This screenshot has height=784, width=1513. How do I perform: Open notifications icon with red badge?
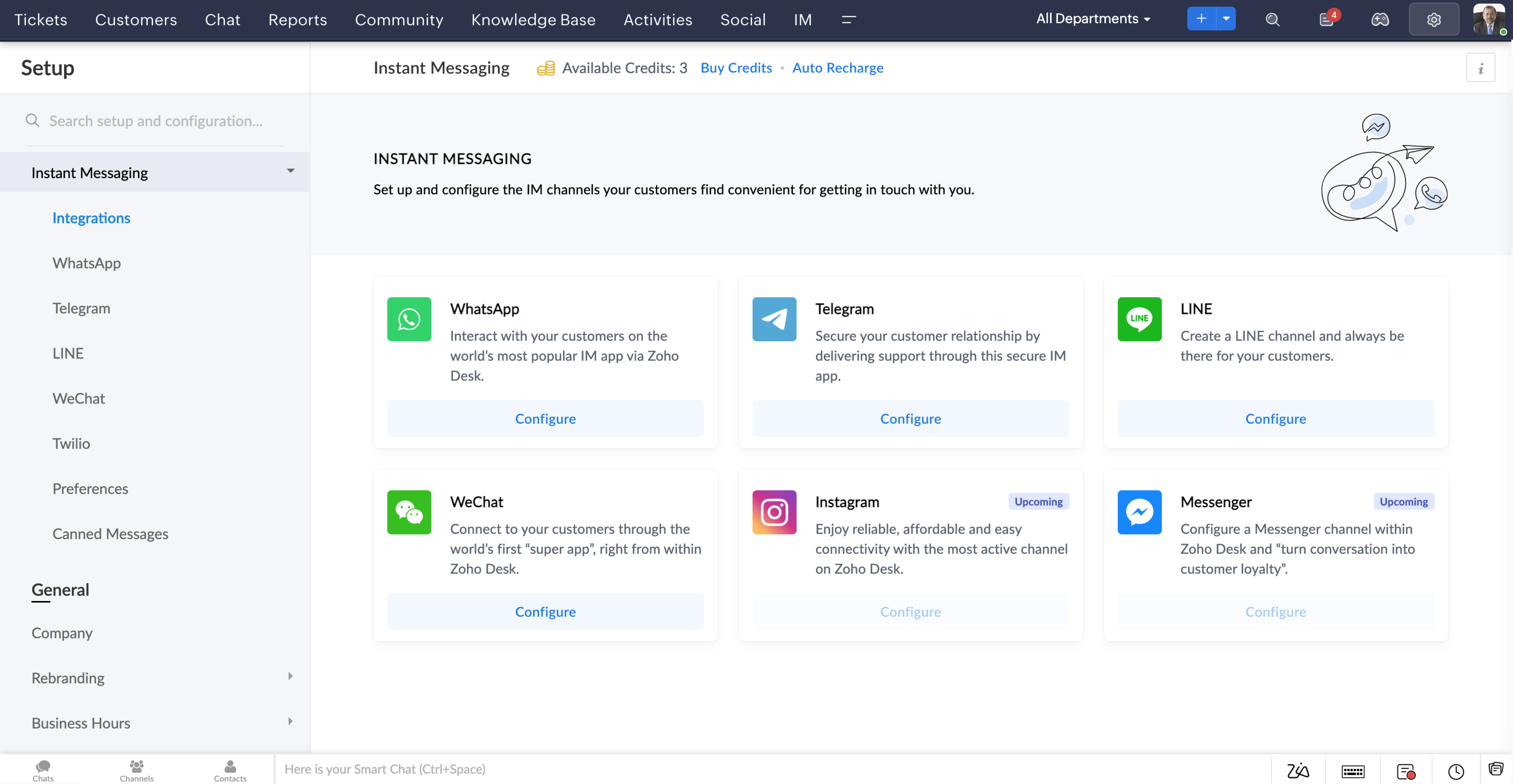[1326, 19]
